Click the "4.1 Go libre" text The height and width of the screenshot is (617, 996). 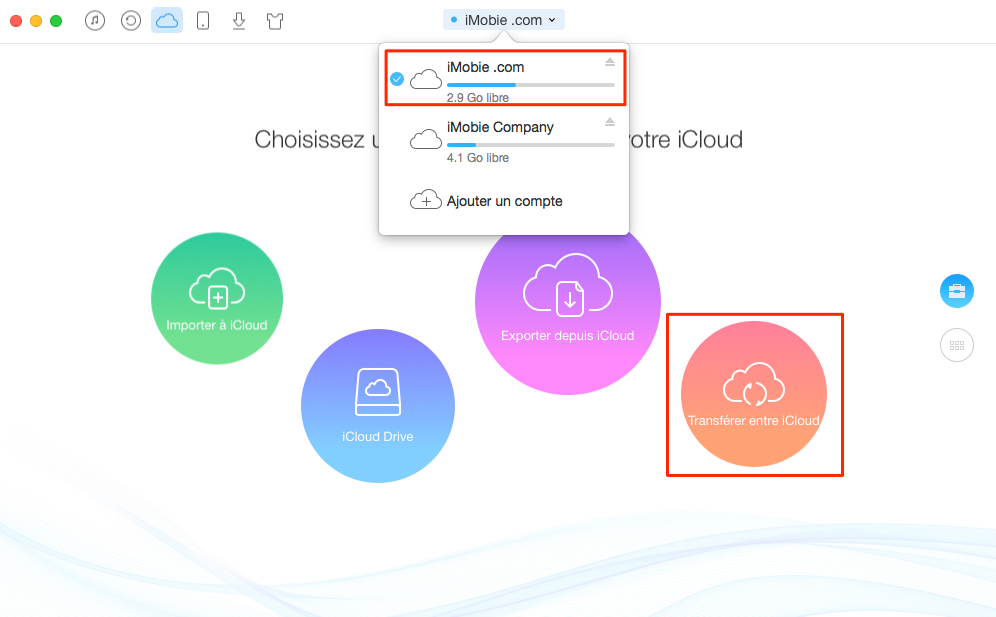[x=478, y=158]
